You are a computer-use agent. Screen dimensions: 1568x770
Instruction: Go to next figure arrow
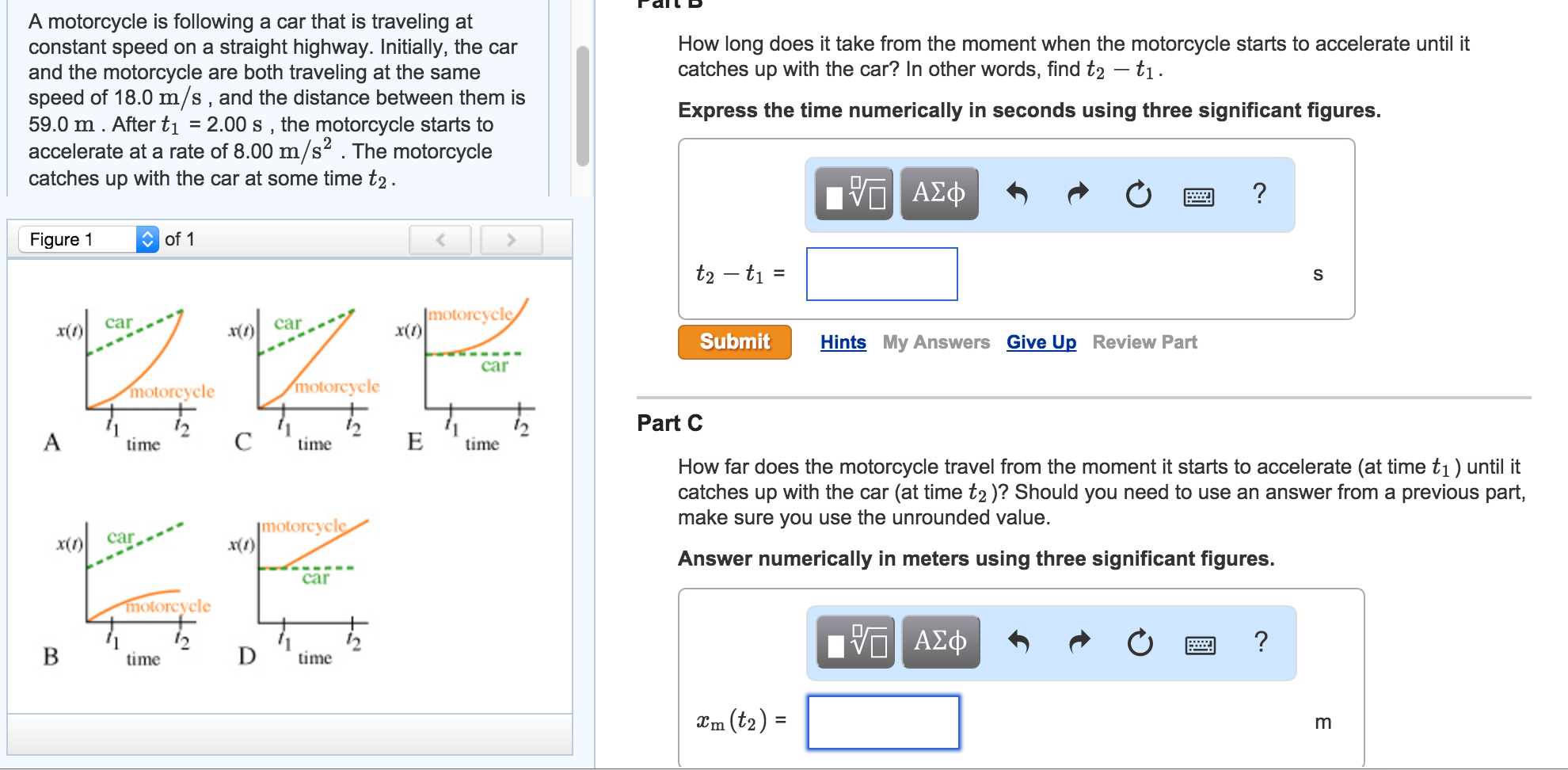point(511,239)
